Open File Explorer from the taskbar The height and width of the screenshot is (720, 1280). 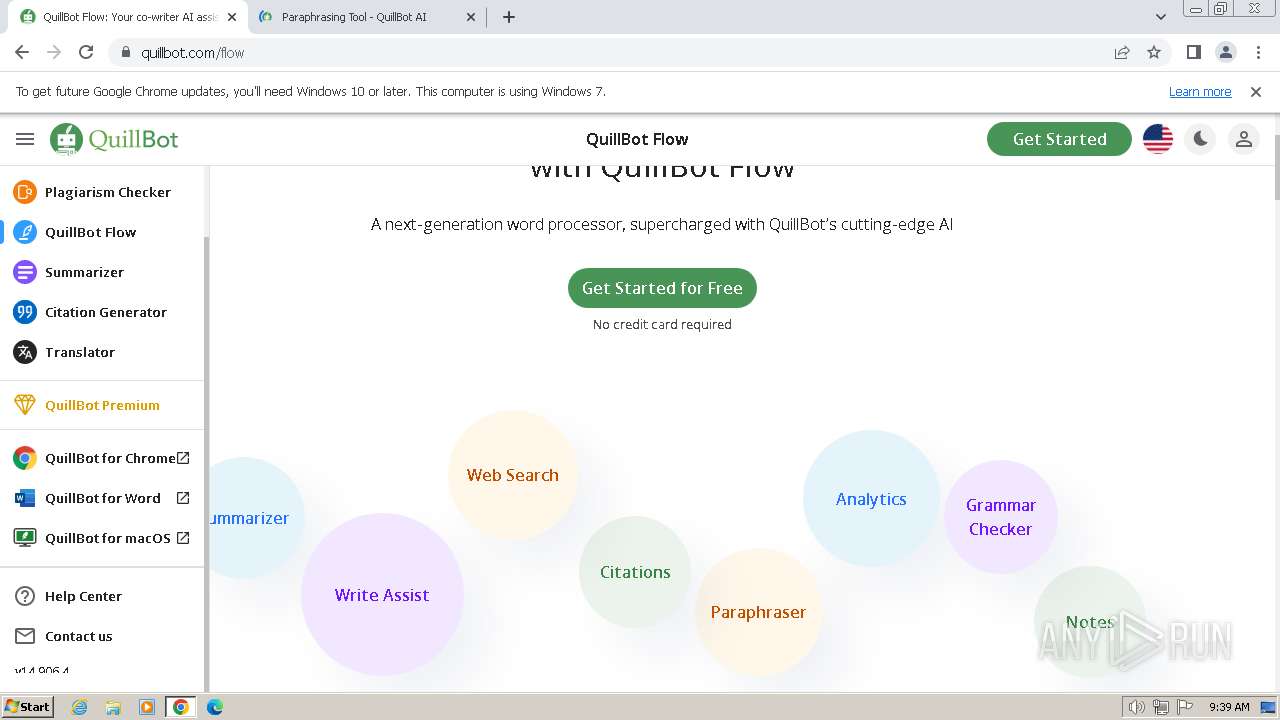(x=113, y=706)
